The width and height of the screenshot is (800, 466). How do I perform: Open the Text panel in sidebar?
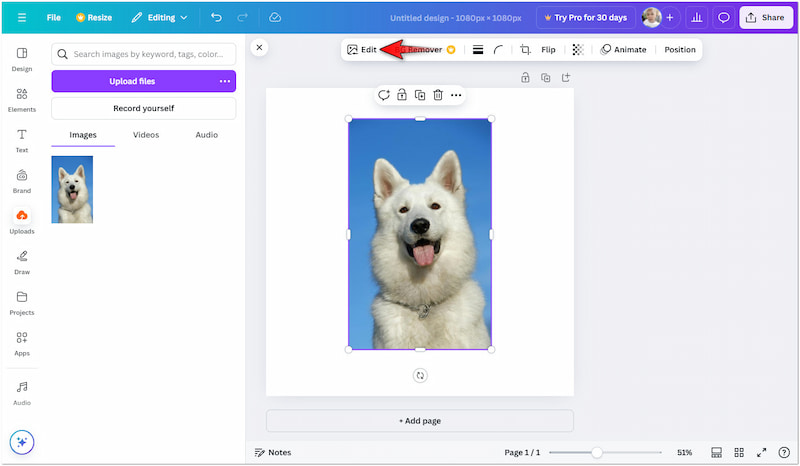click(x=22, y=140)
